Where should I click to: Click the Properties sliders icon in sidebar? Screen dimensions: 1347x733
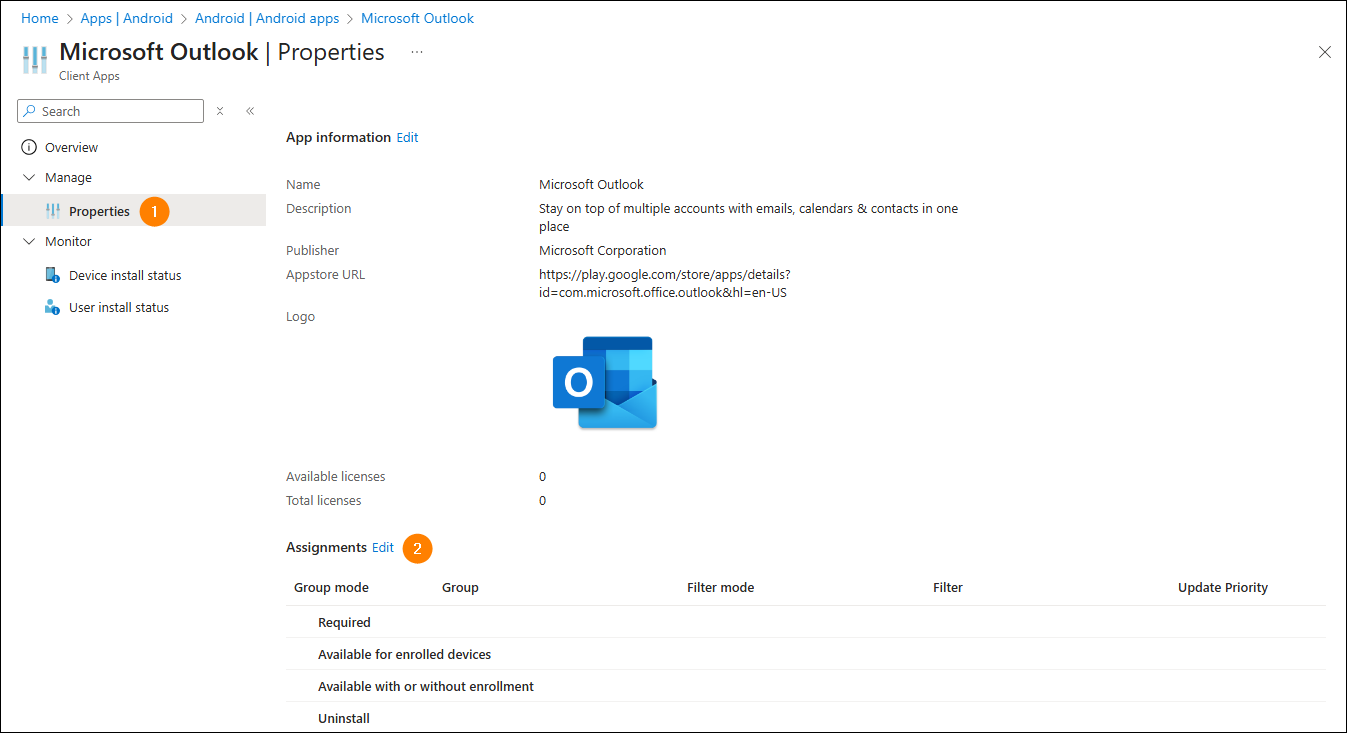[53, 211]
